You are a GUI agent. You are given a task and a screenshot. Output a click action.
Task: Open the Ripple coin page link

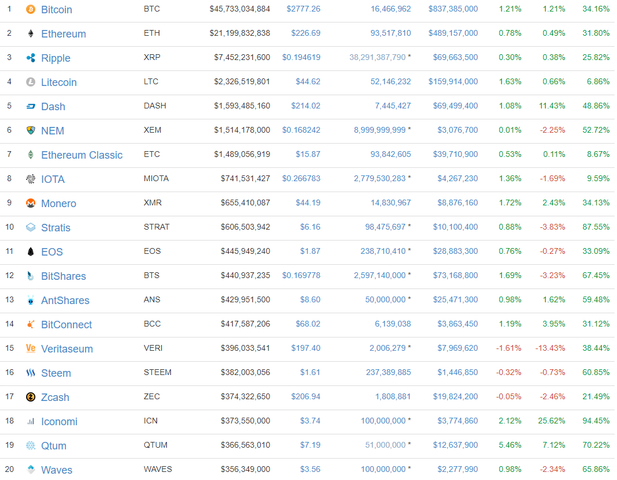tap(55, 58)
